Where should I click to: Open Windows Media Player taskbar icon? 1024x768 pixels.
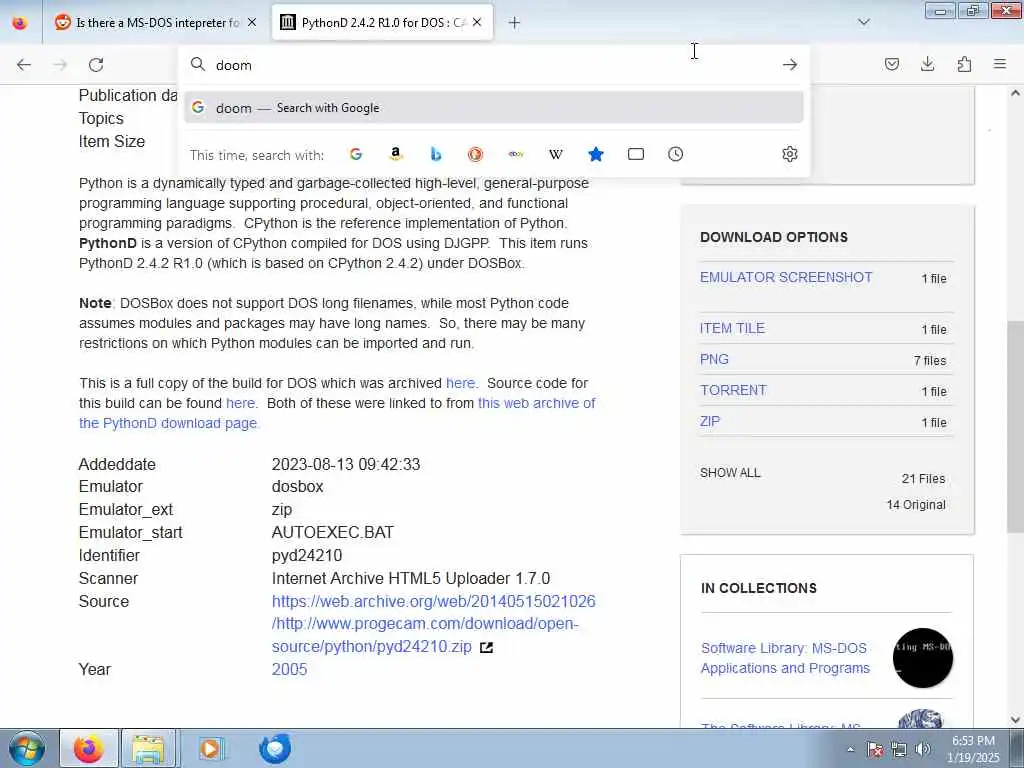(211, 748)
